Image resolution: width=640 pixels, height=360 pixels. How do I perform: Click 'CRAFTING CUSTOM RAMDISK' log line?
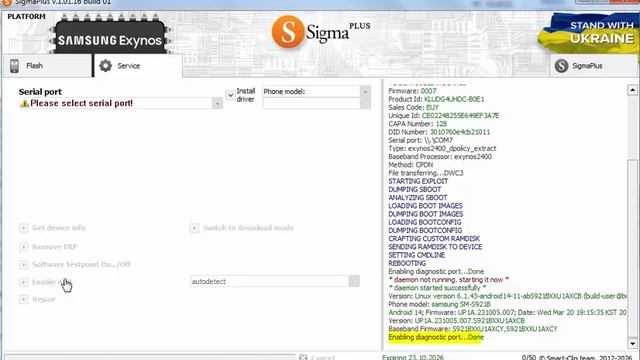pos(434,238)
